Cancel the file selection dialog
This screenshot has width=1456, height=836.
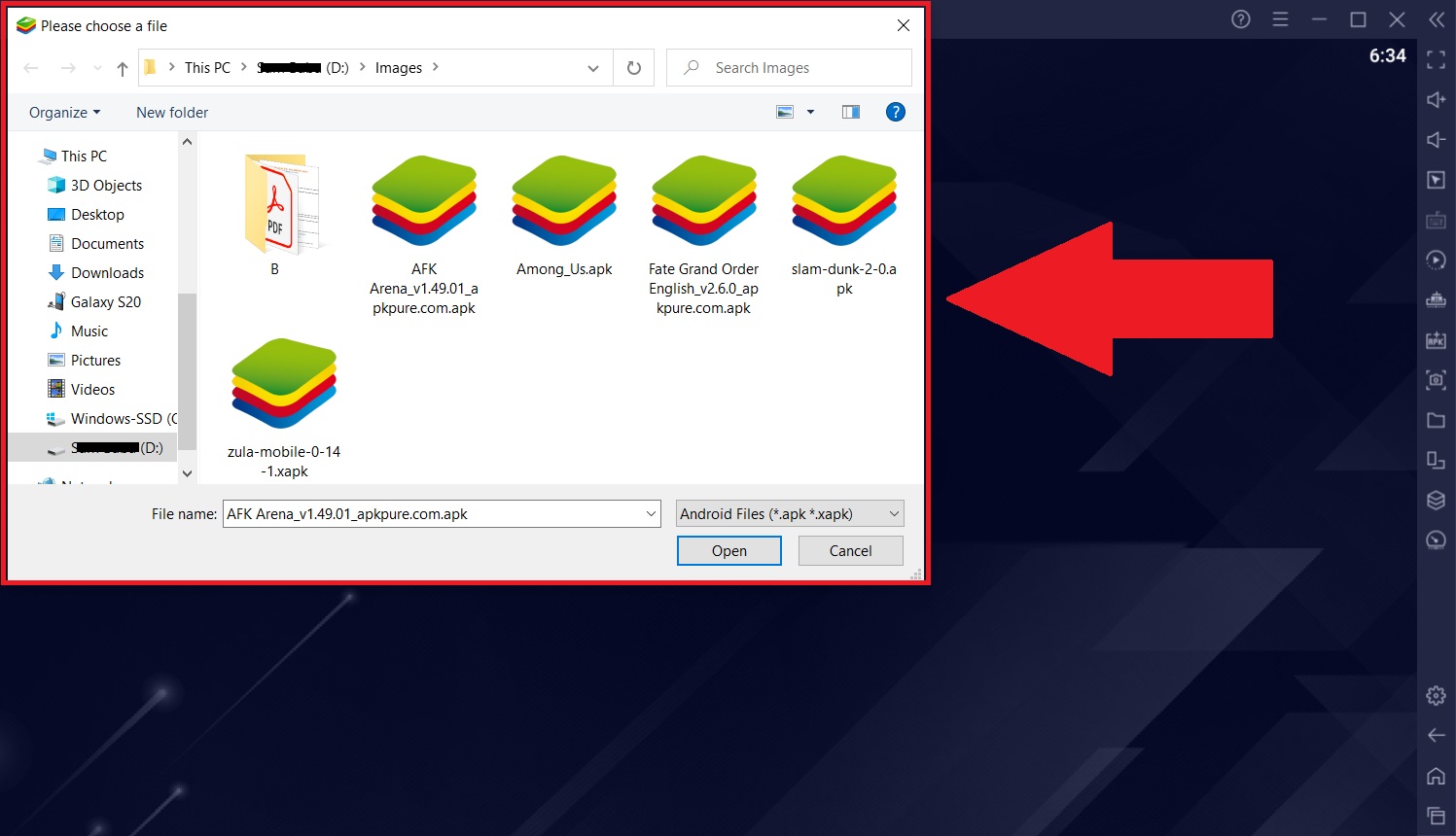(x=851, y=551)
